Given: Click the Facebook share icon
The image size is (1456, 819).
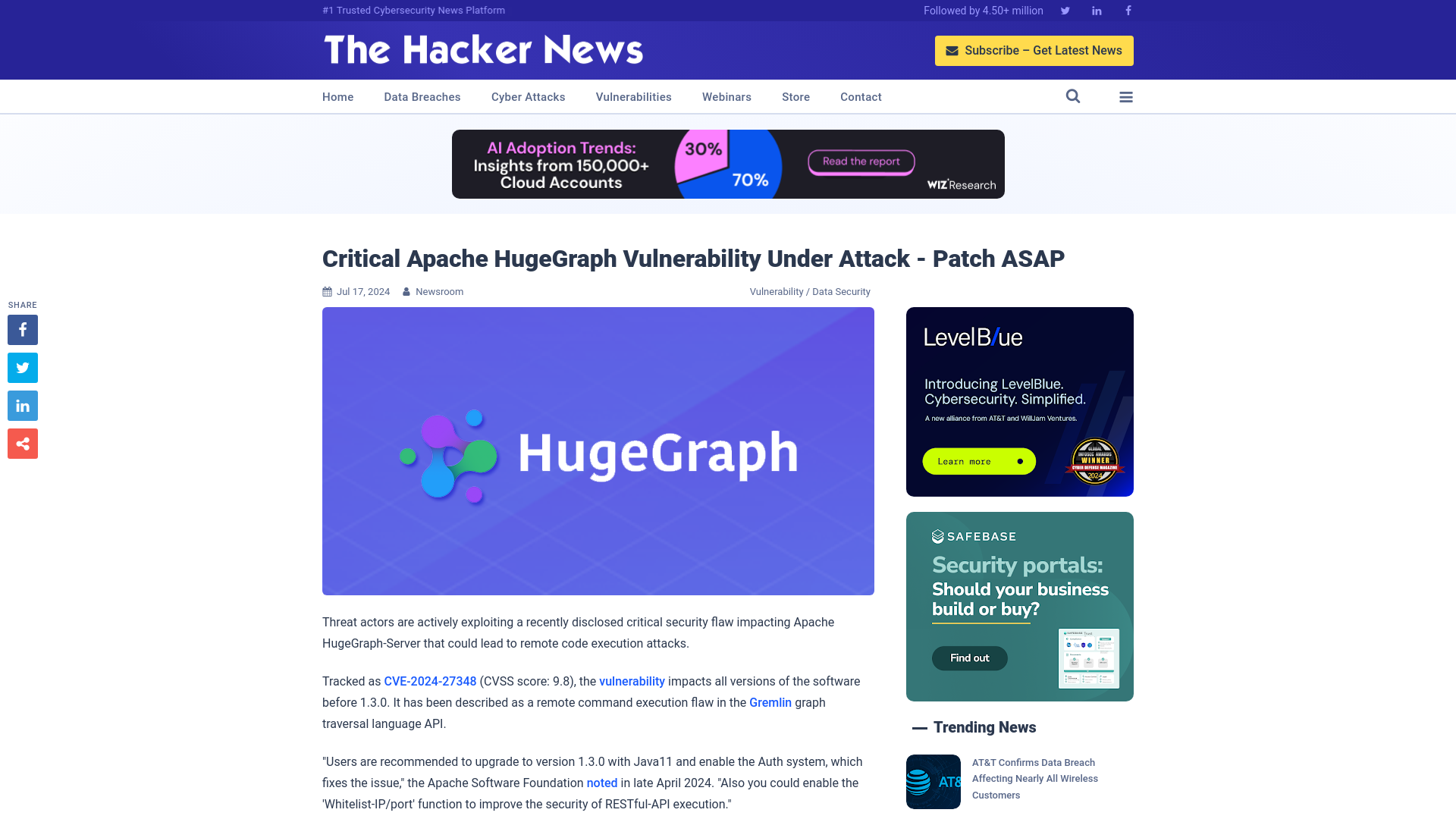Looking at the screenshot, I should point(22,329).
